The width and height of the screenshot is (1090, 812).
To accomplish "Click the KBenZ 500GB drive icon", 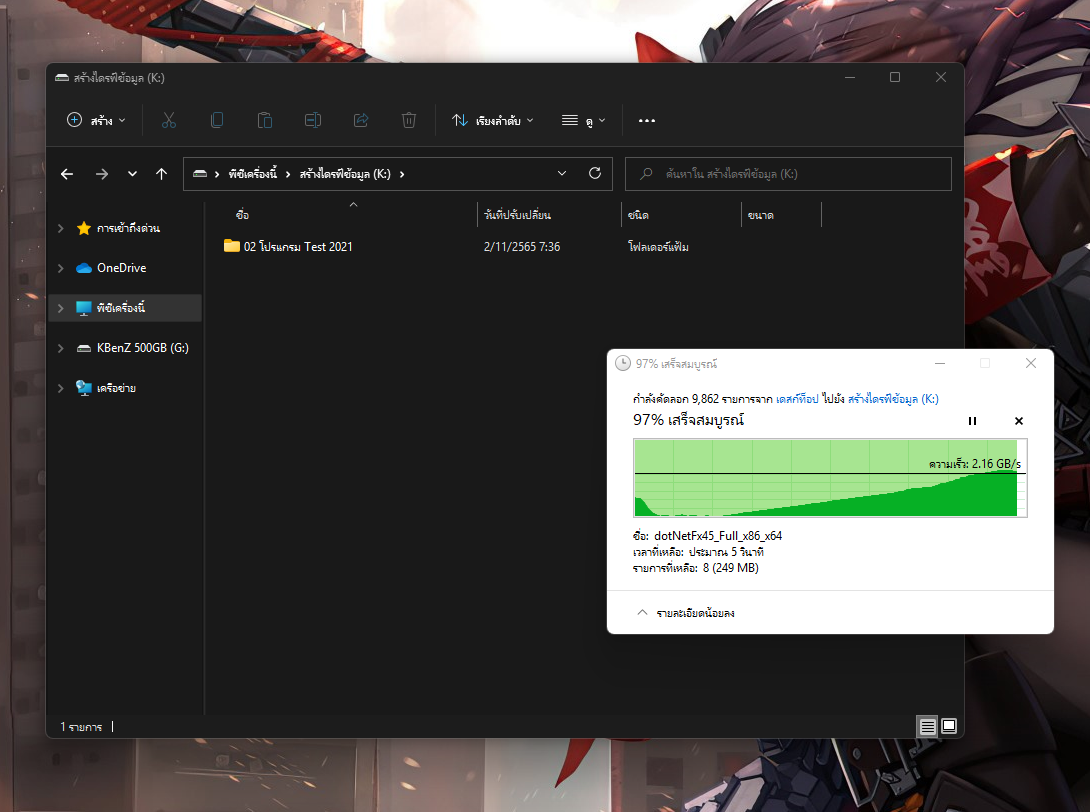I will point(84,348).
